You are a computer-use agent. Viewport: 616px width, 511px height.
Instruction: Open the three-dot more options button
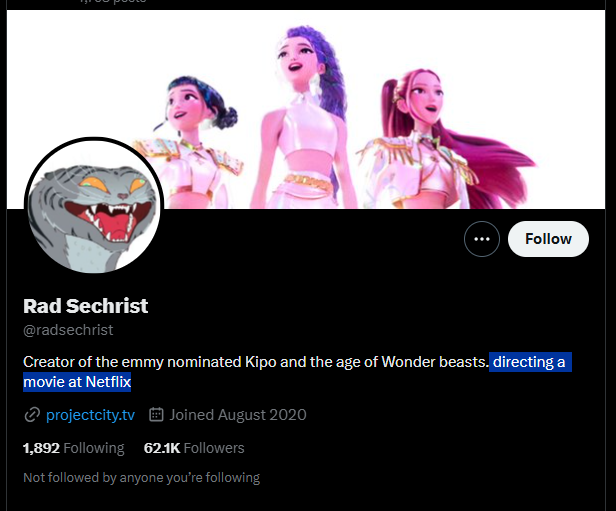(x=481, y=239)
